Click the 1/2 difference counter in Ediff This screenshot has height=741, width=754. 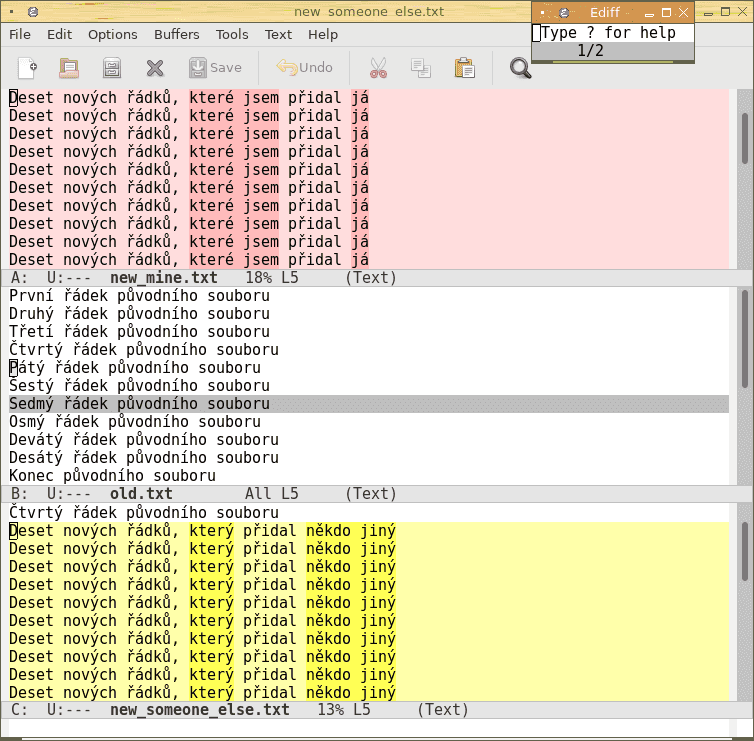(590, 50)
